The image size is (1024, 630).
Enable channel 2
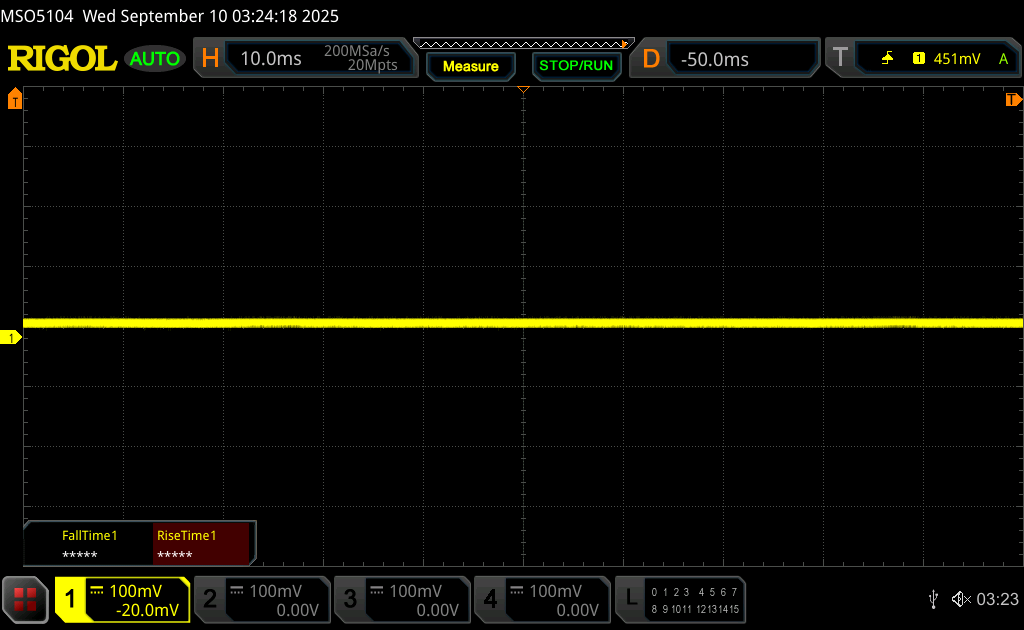point(262,599)
